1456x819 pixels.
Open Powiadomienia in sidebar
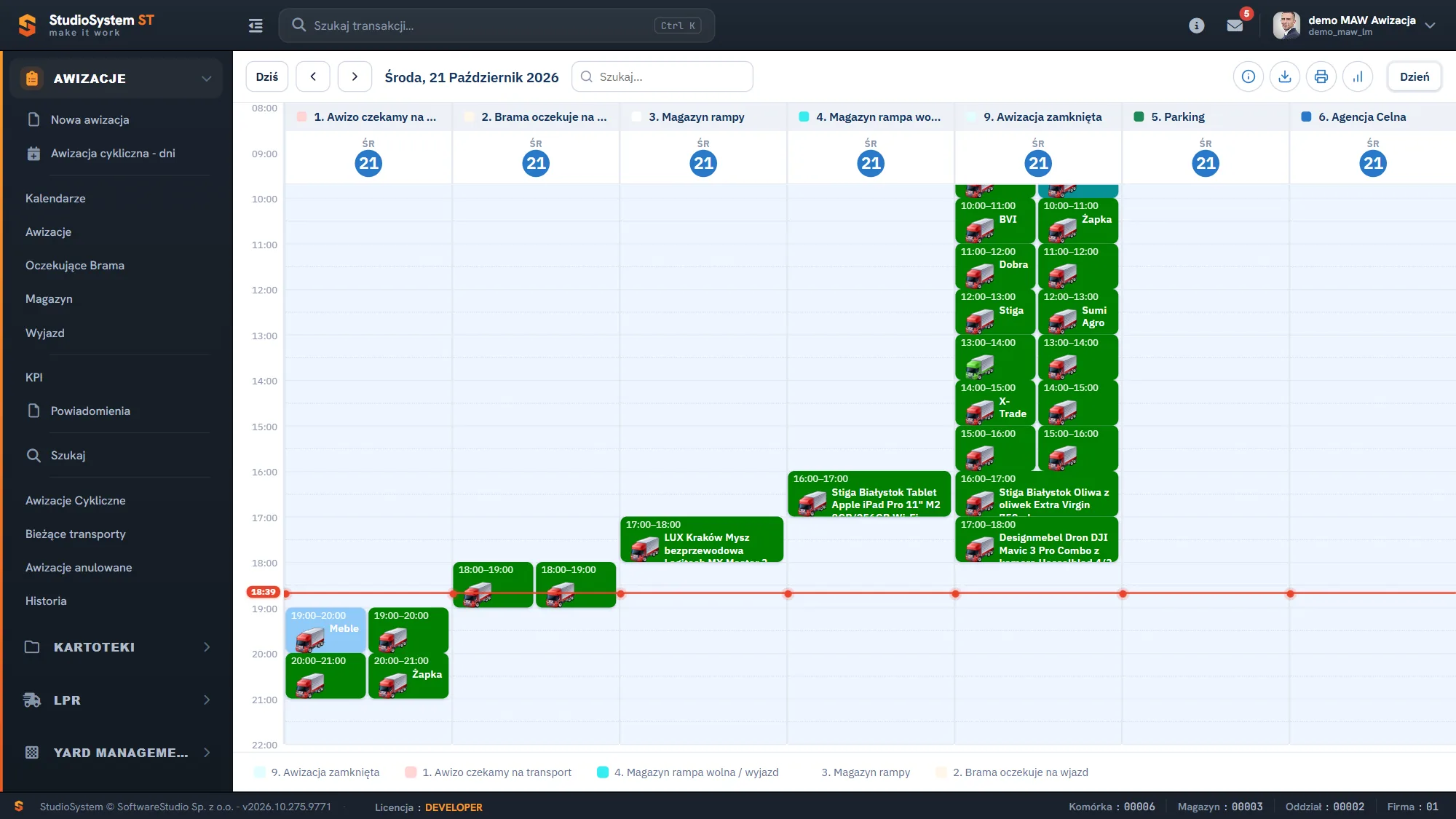(90, 411)
